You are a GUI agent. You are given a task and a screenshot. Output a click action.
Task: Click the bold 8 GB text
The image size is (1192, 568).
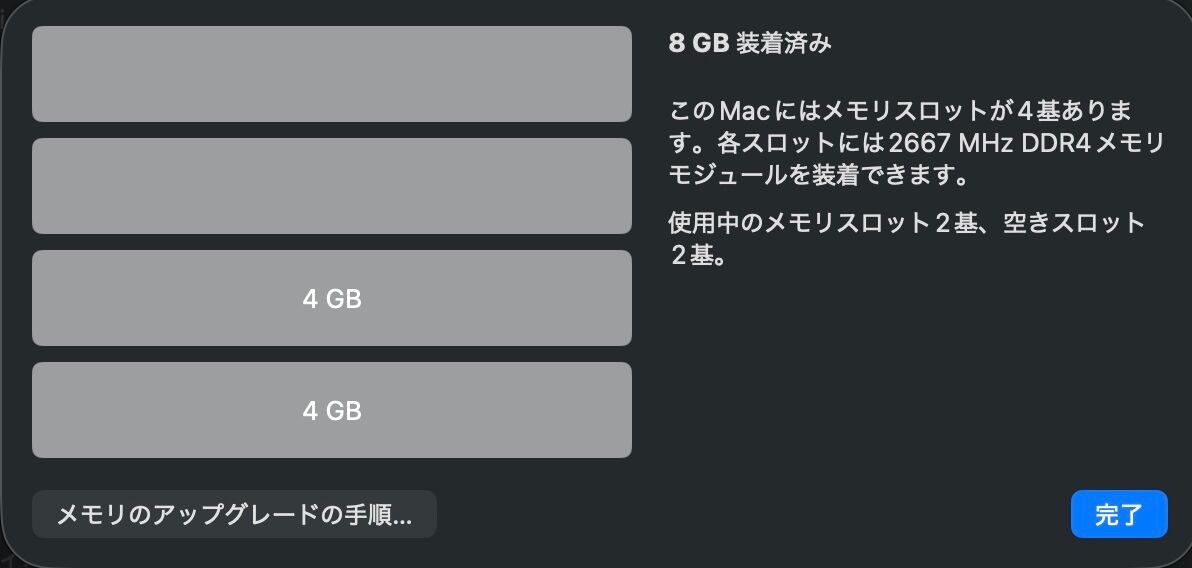click(698, 43)
